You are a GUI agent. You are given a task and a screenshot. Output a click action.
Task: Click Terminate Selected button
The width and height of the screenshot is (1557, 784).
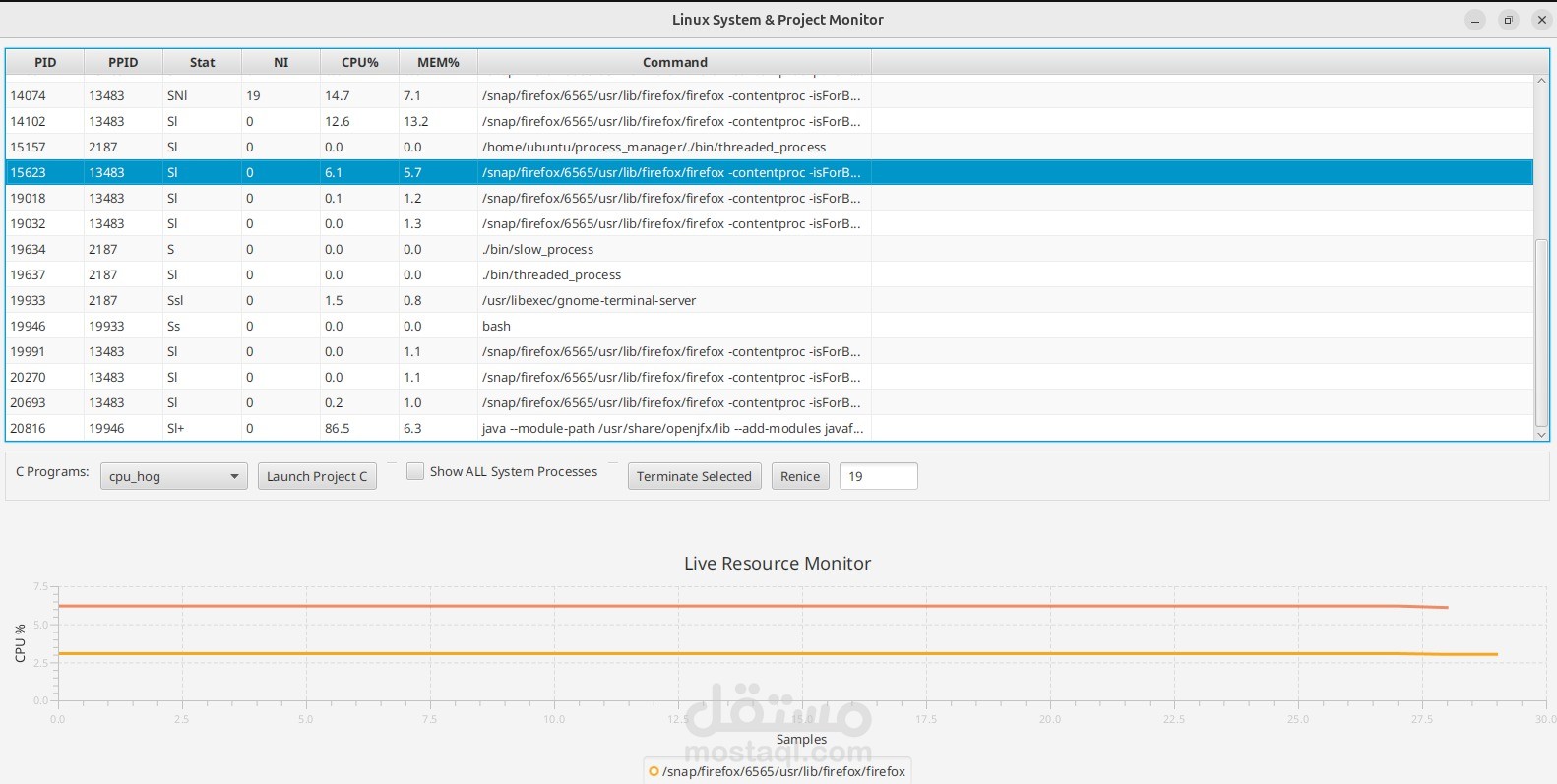pos(694,476)
